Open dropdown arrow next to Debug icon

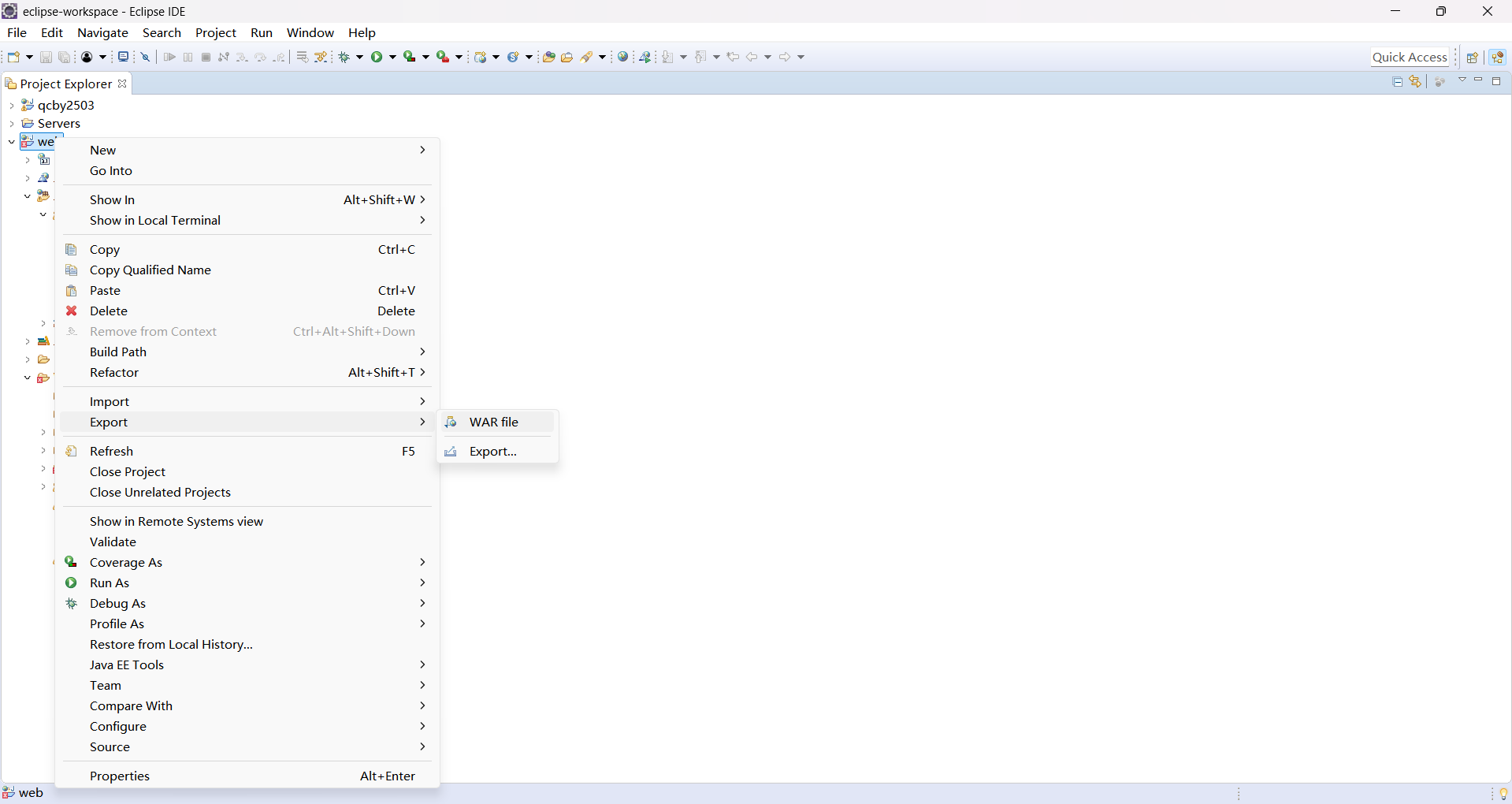[x=359, y=57]
